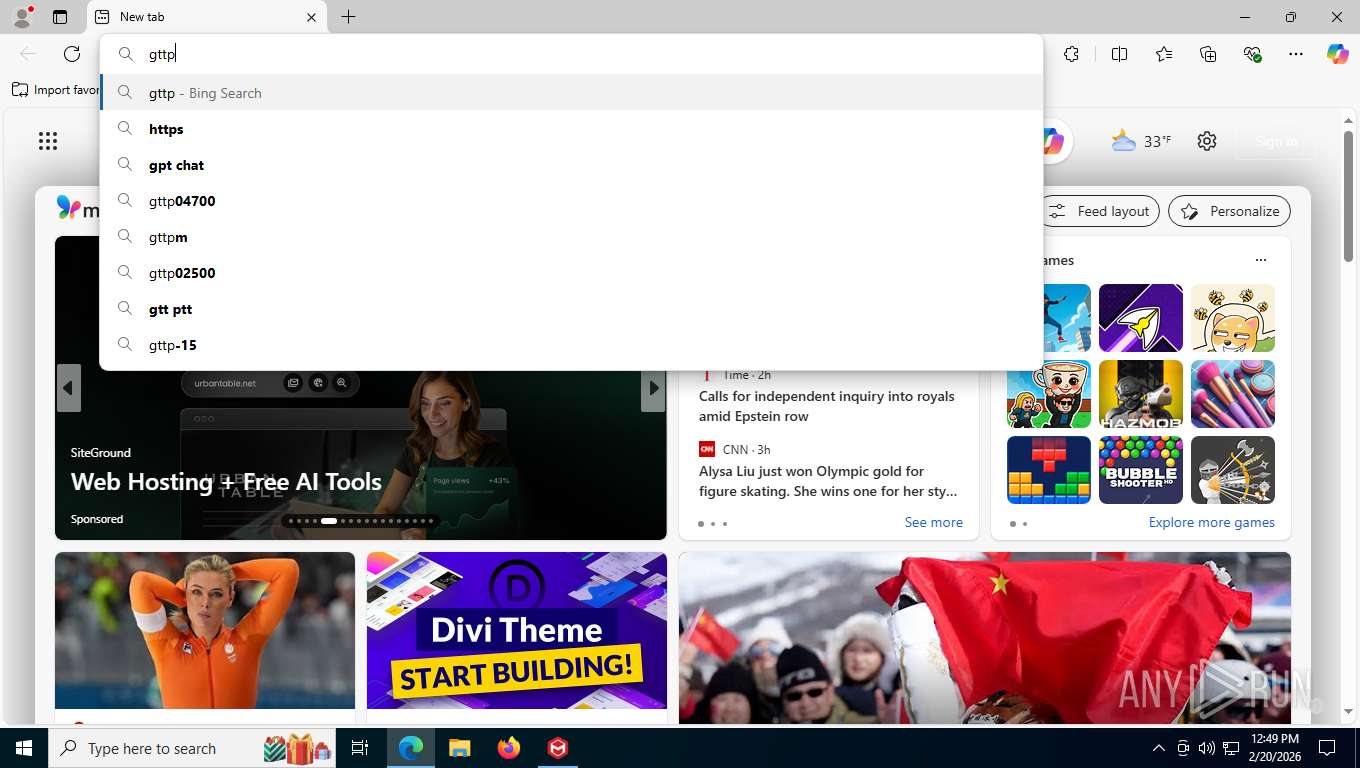
Task: Open SiteGround Web Hosting sponsored headline
Action: coord(226,482)
